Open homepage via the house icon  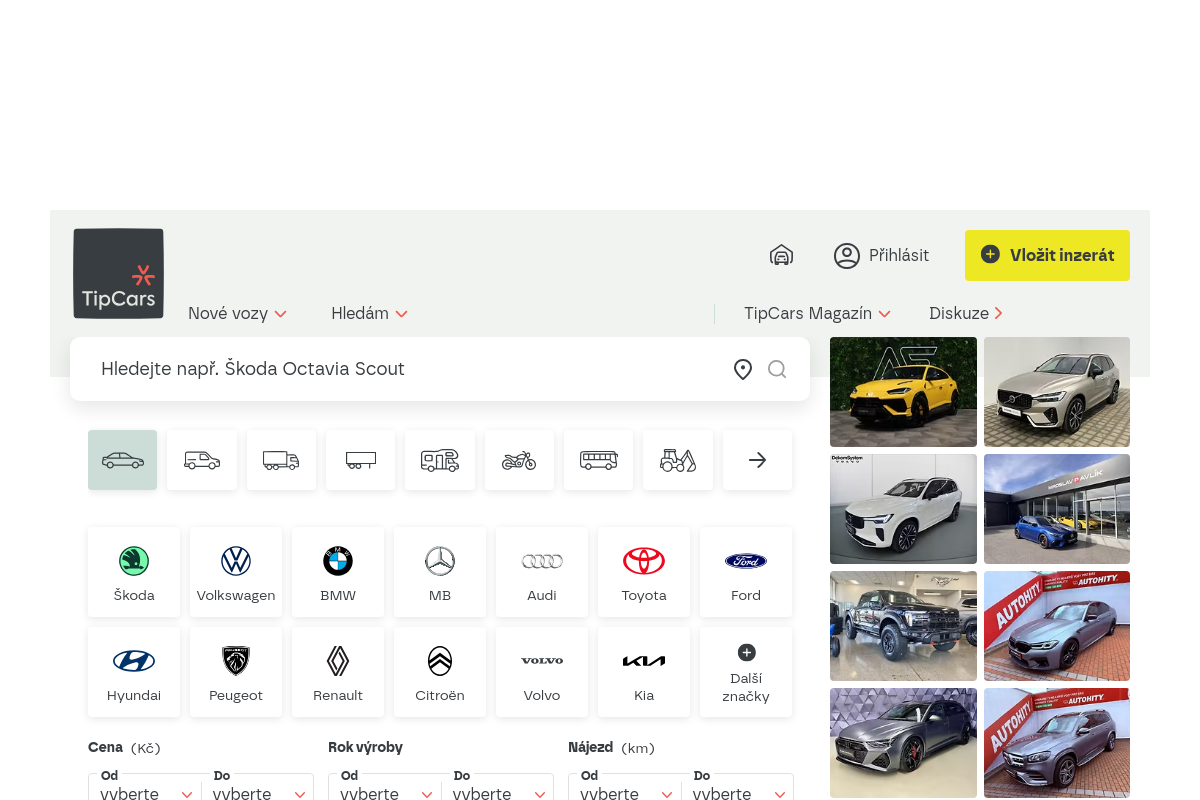click(x=781, y=255)
